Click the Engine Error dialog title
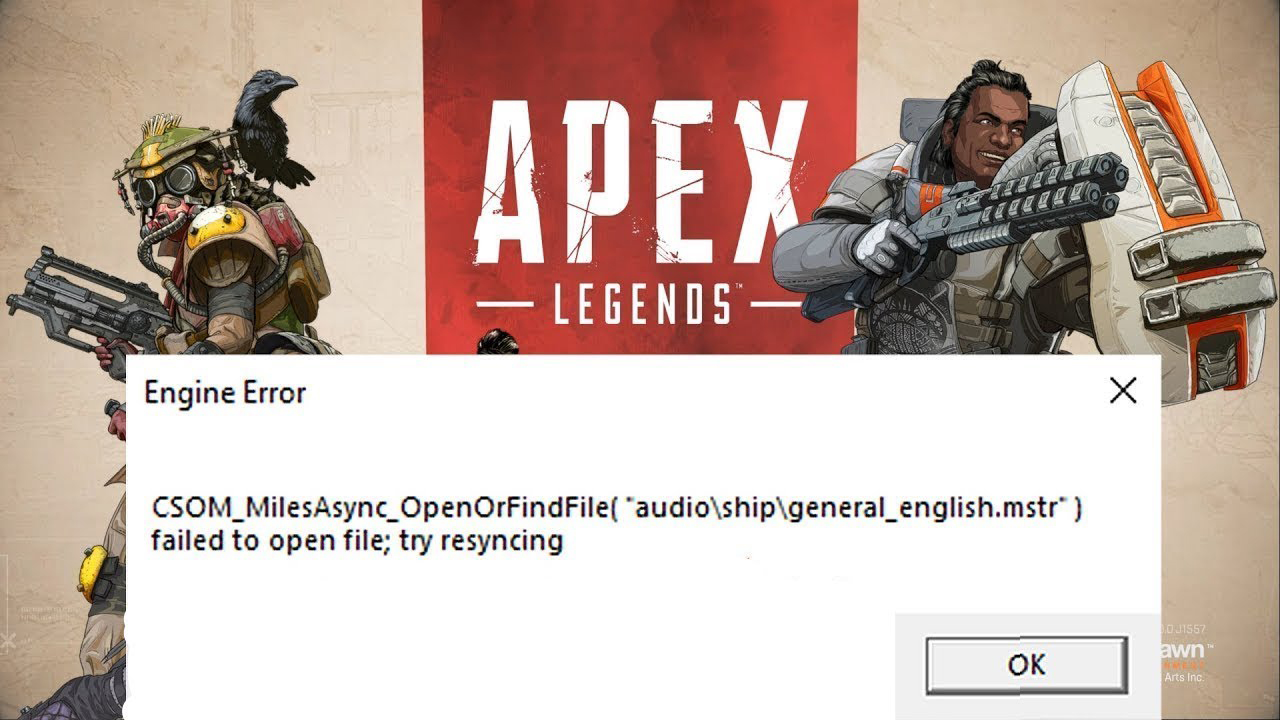The height and width of the screenshot is (720, 1280). (225, 392)
